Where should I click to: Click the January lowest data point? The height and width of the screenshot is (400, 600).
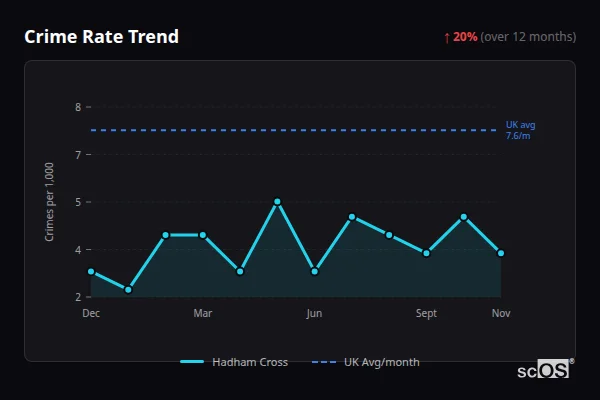(x=128, y=290)
